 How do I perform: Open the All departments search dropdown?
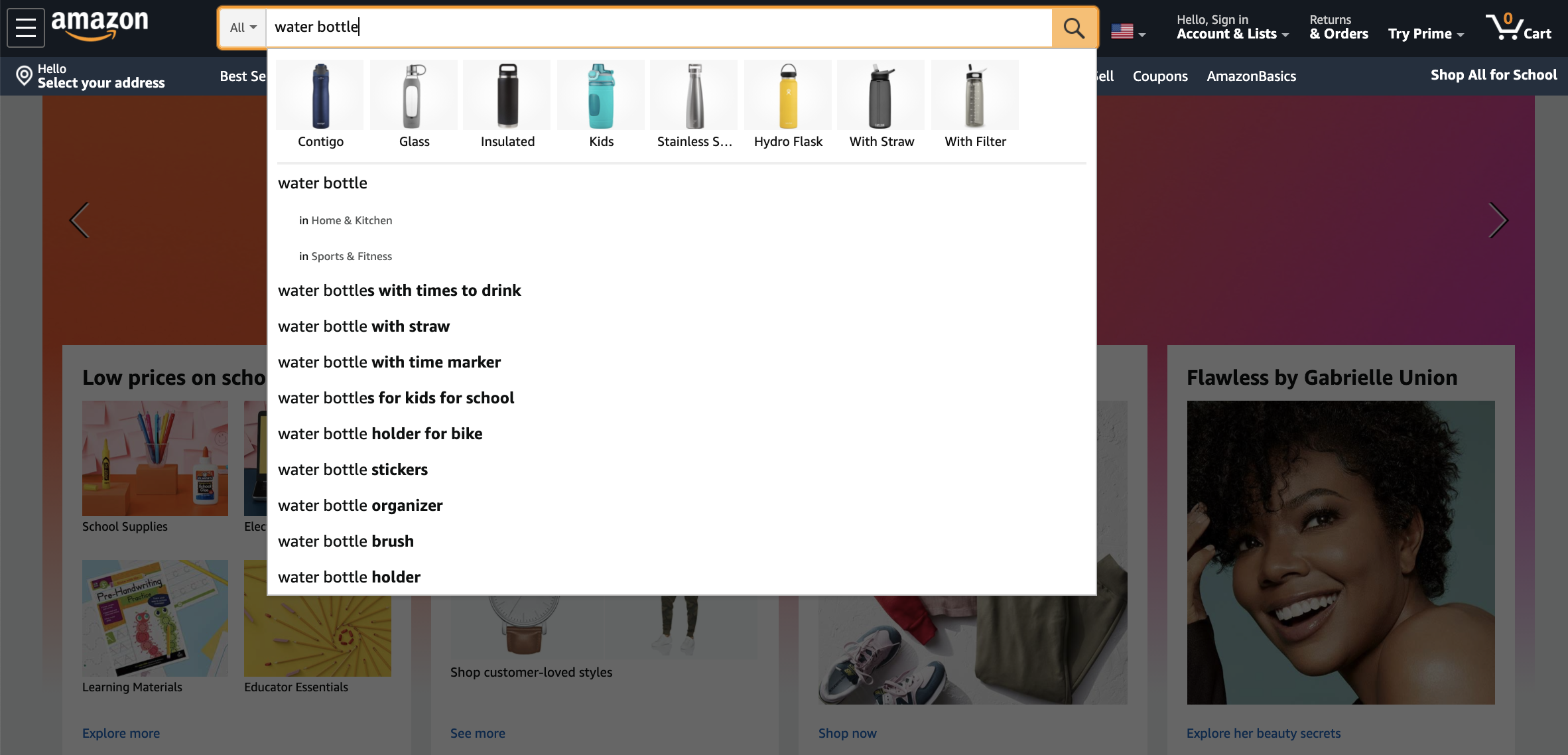(x=243, y=28)
